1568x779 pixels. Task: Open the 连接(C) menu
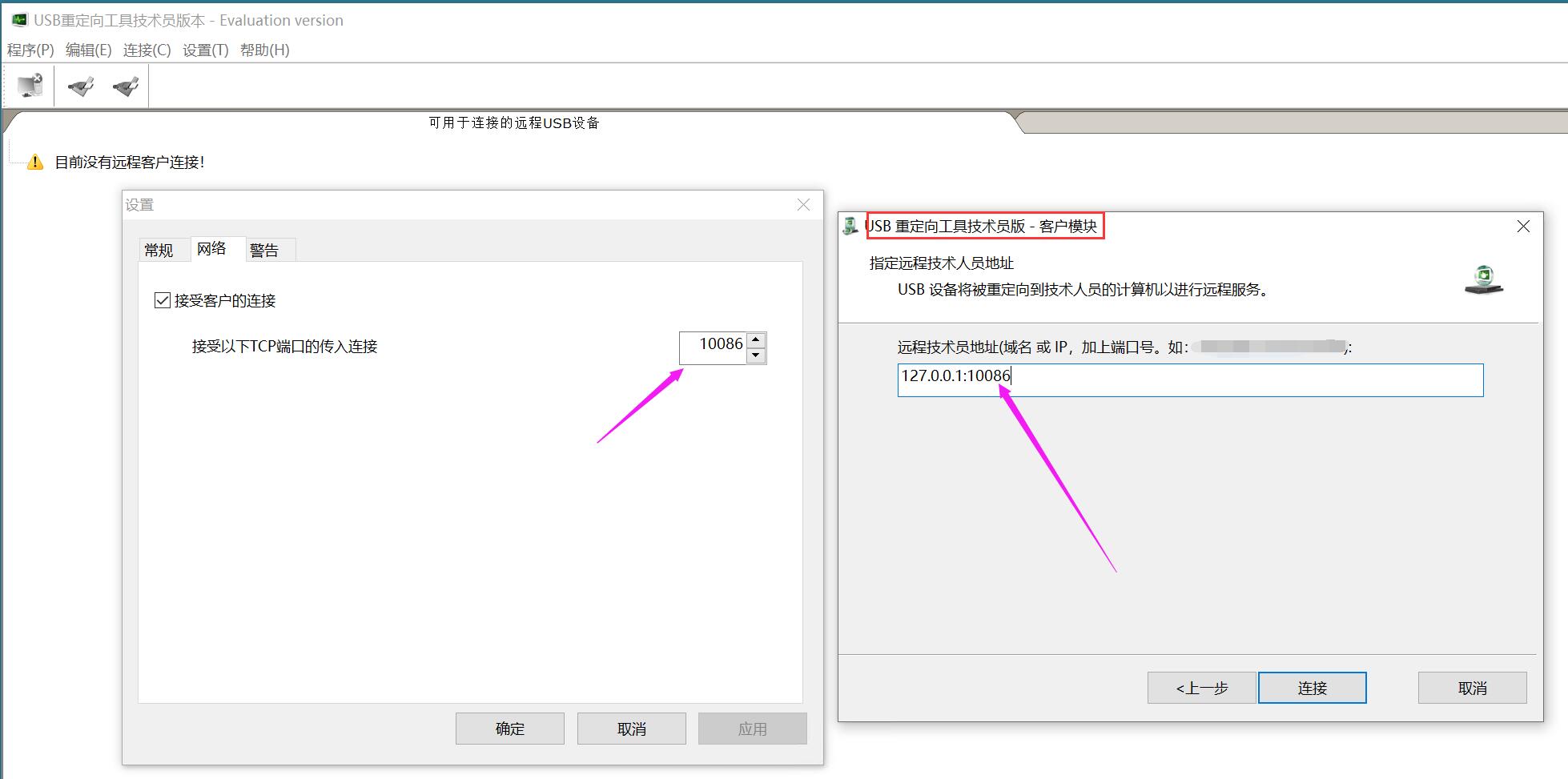coord(147,50)
